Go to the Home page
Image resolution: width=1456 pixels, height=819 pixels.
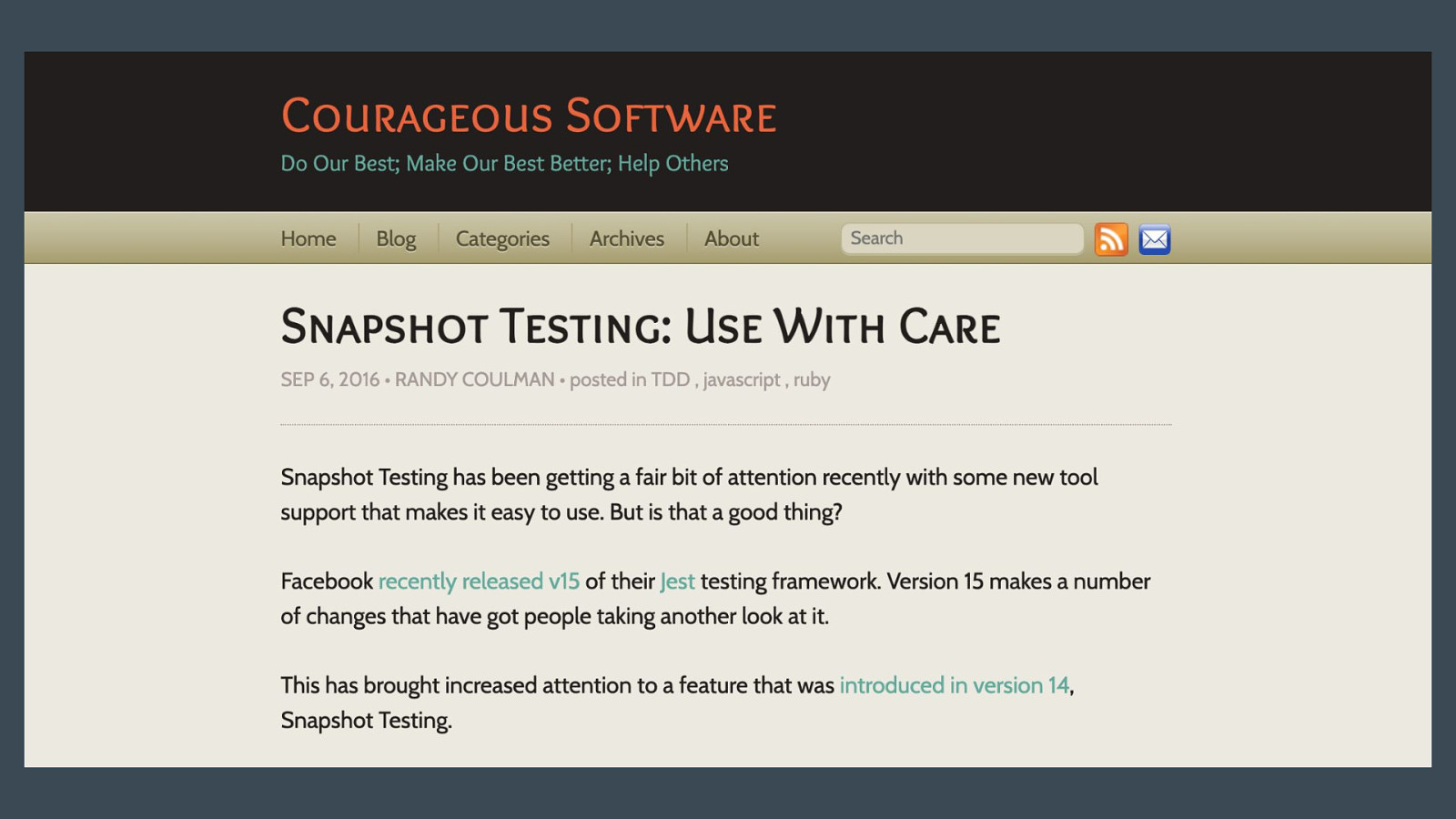pyautogui.click(x=308, y=238)
